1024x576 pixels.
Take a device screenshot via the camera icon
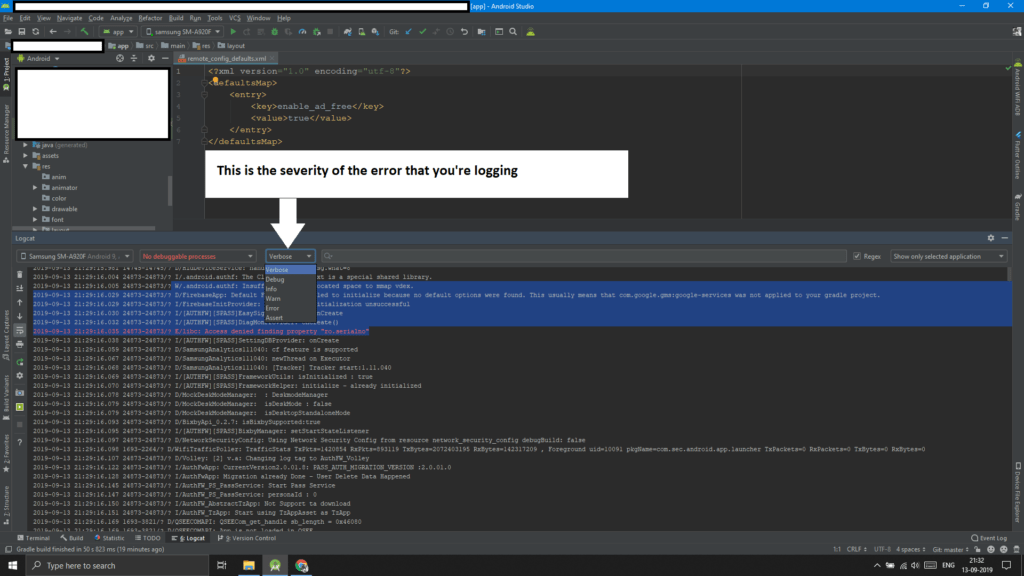[x=18, y=392]
